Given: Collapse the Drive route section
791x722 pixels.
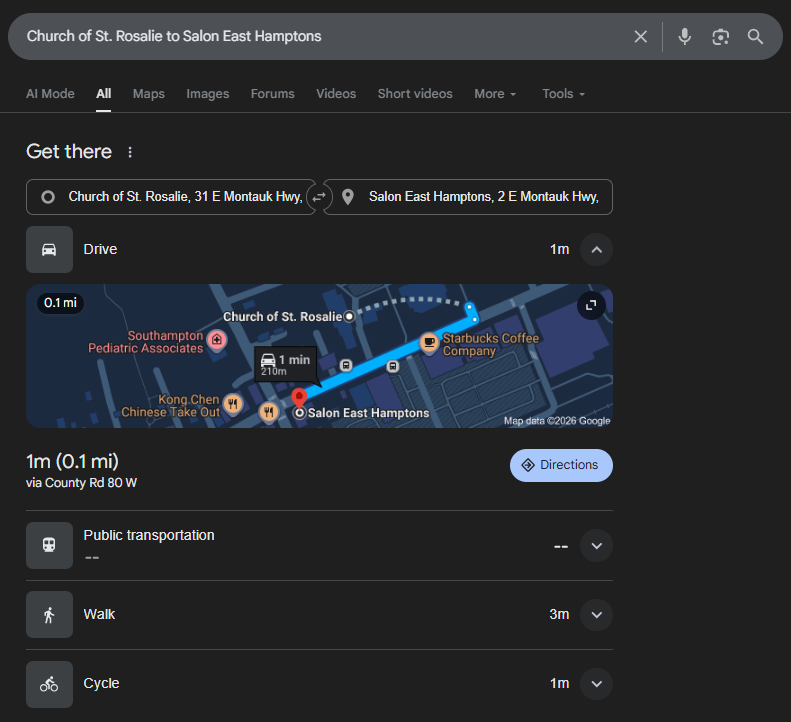Looking at the screenshot, I should tap(596, 249).
